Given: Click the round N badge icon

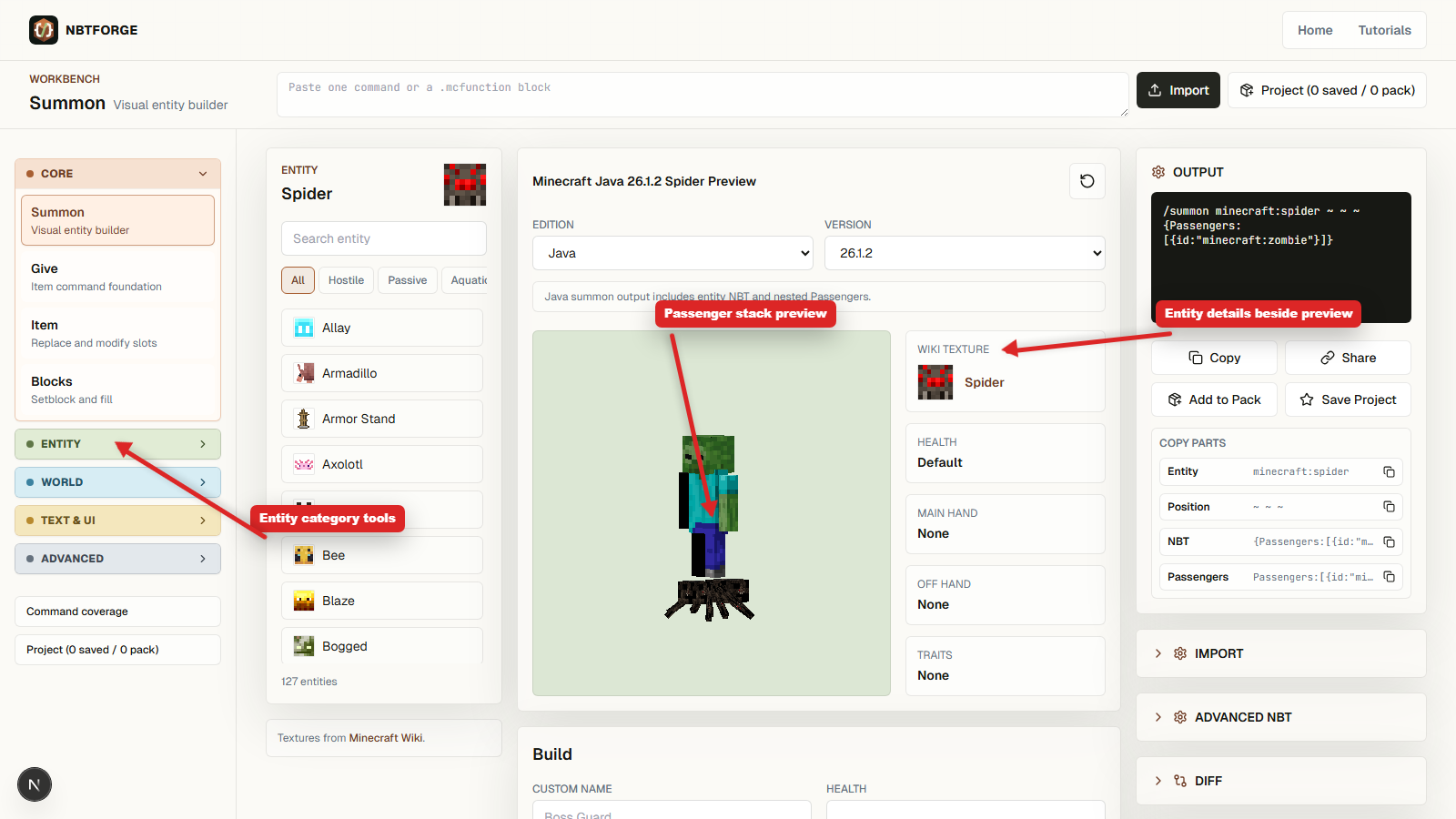Looking at the screenshot, I should tap(35, 784).
